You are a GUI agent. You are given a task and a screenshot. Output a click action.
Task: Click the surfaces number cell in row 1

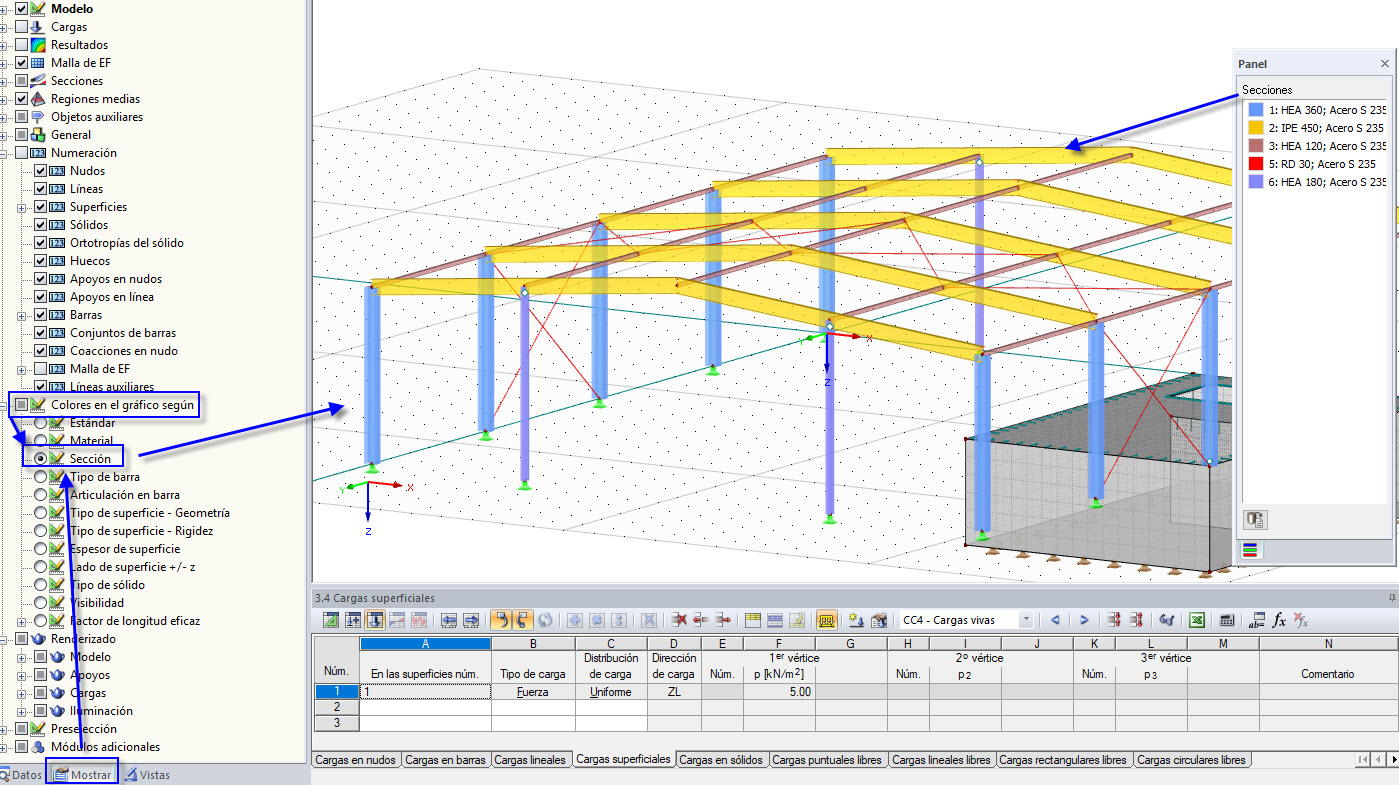point(425,691)
